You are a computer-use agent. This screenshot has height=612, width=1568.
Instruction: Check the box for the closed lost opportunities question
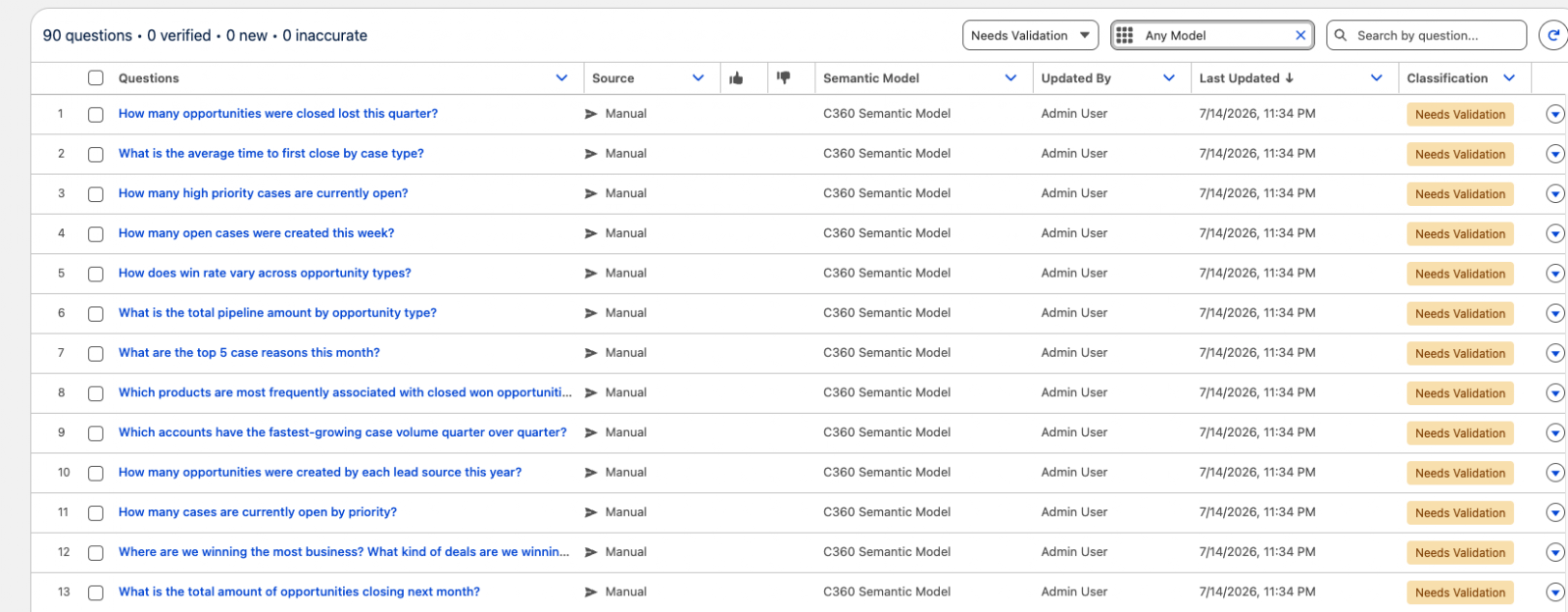[95, 115]
